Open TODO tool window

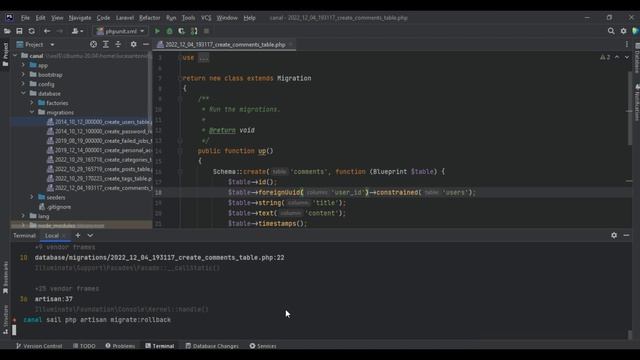(x=84, y=346)
